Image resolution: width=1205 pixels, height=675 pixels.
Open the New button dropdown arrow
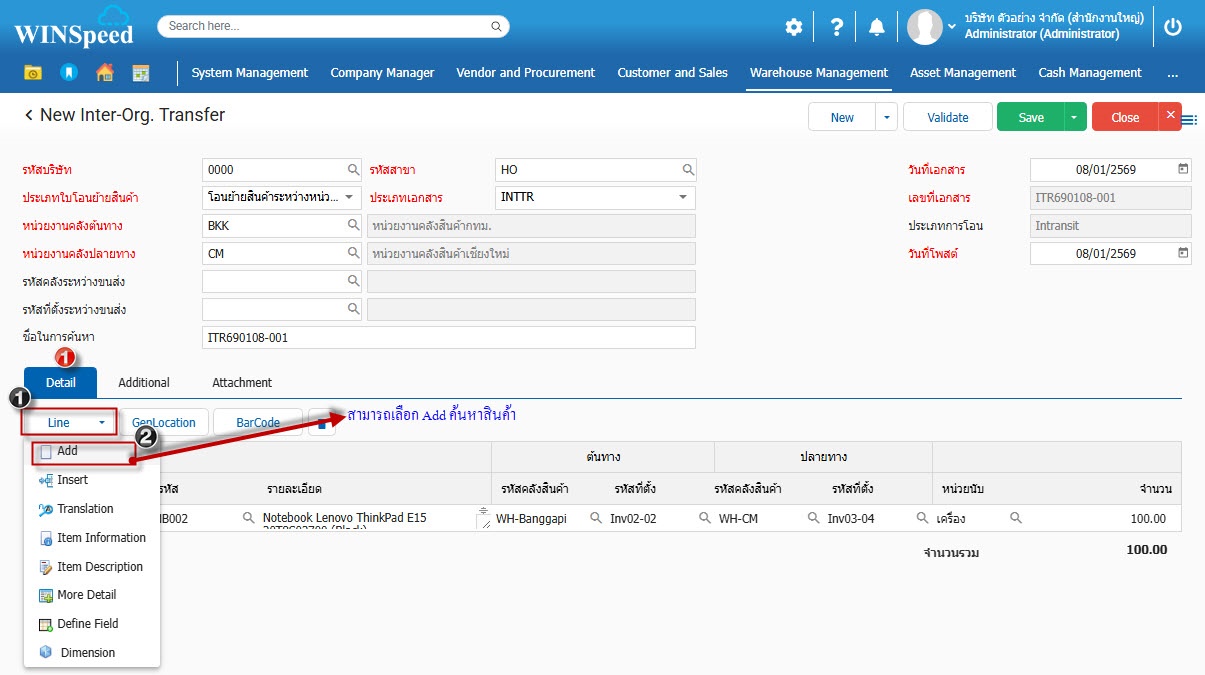[886, 117]
